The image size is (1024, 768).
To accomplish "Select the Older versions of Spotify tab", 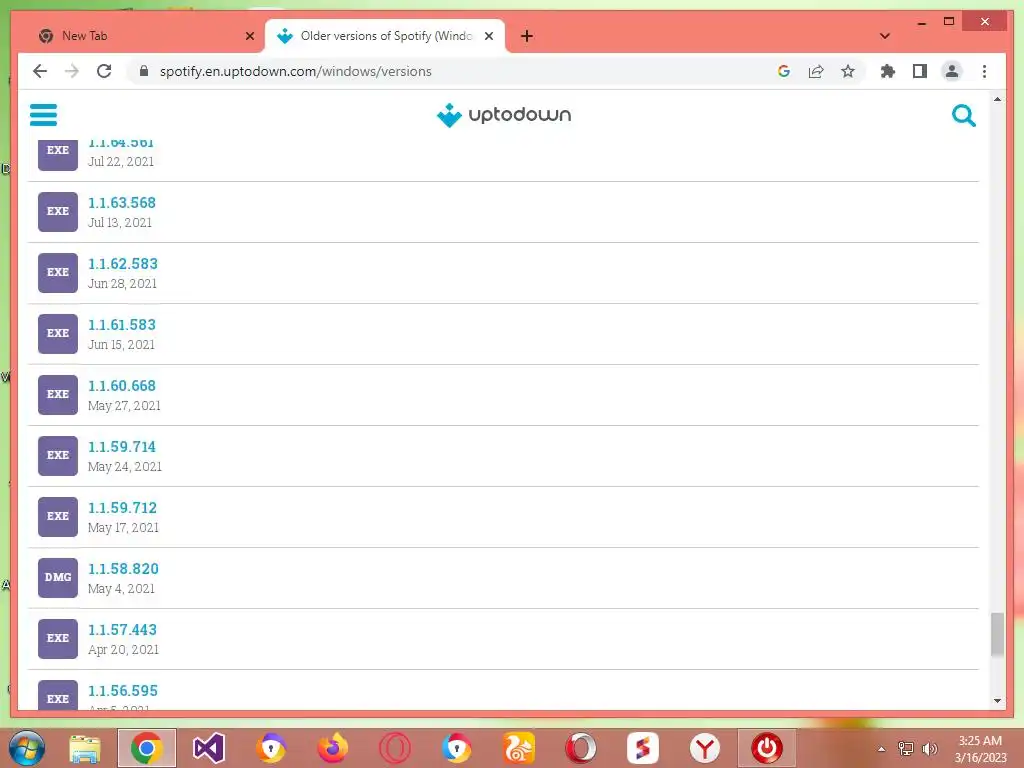I will [x=385, y=36].
